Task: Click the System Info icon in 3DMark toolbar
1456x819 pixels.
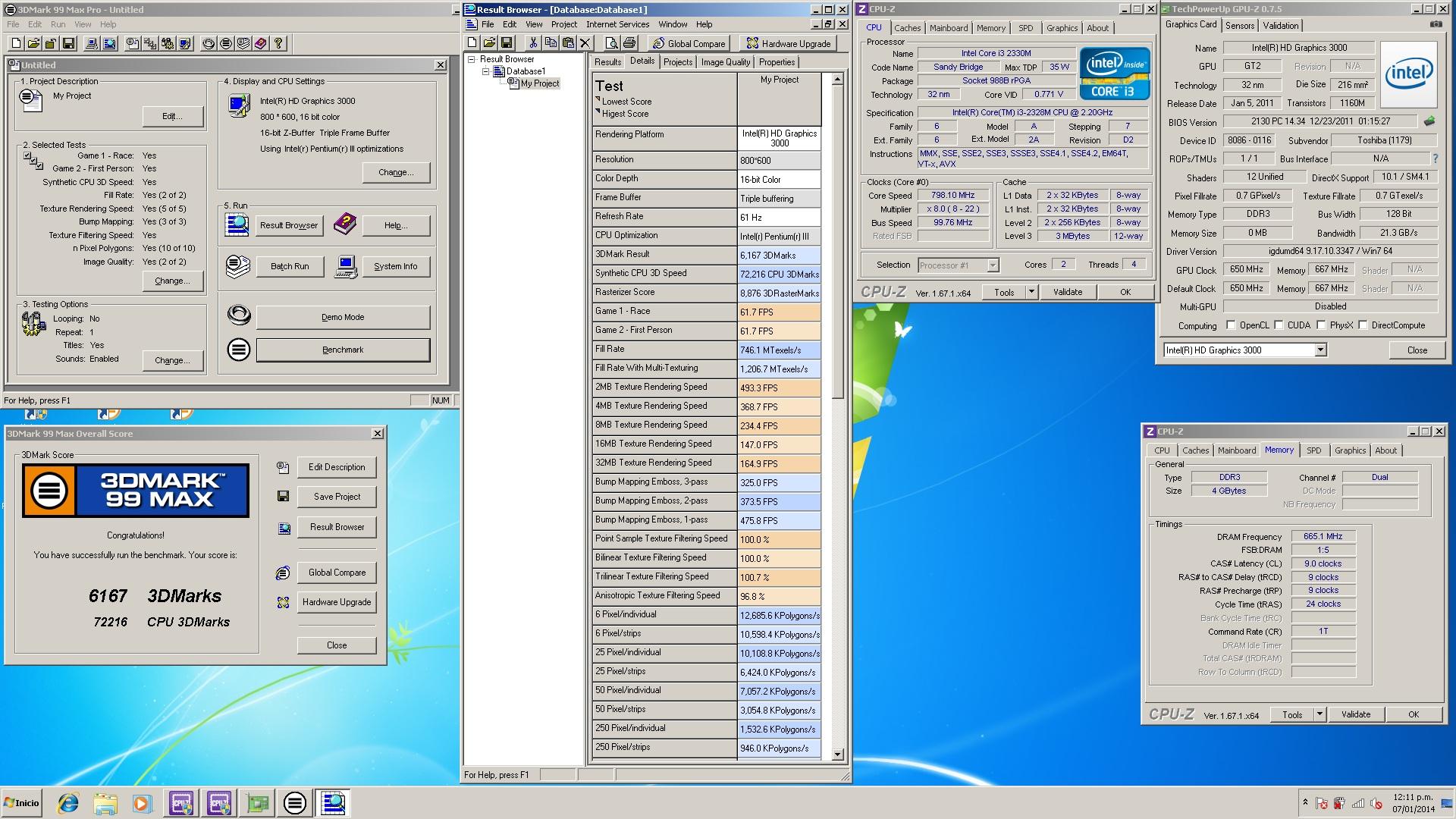Action: click(92, 43)
